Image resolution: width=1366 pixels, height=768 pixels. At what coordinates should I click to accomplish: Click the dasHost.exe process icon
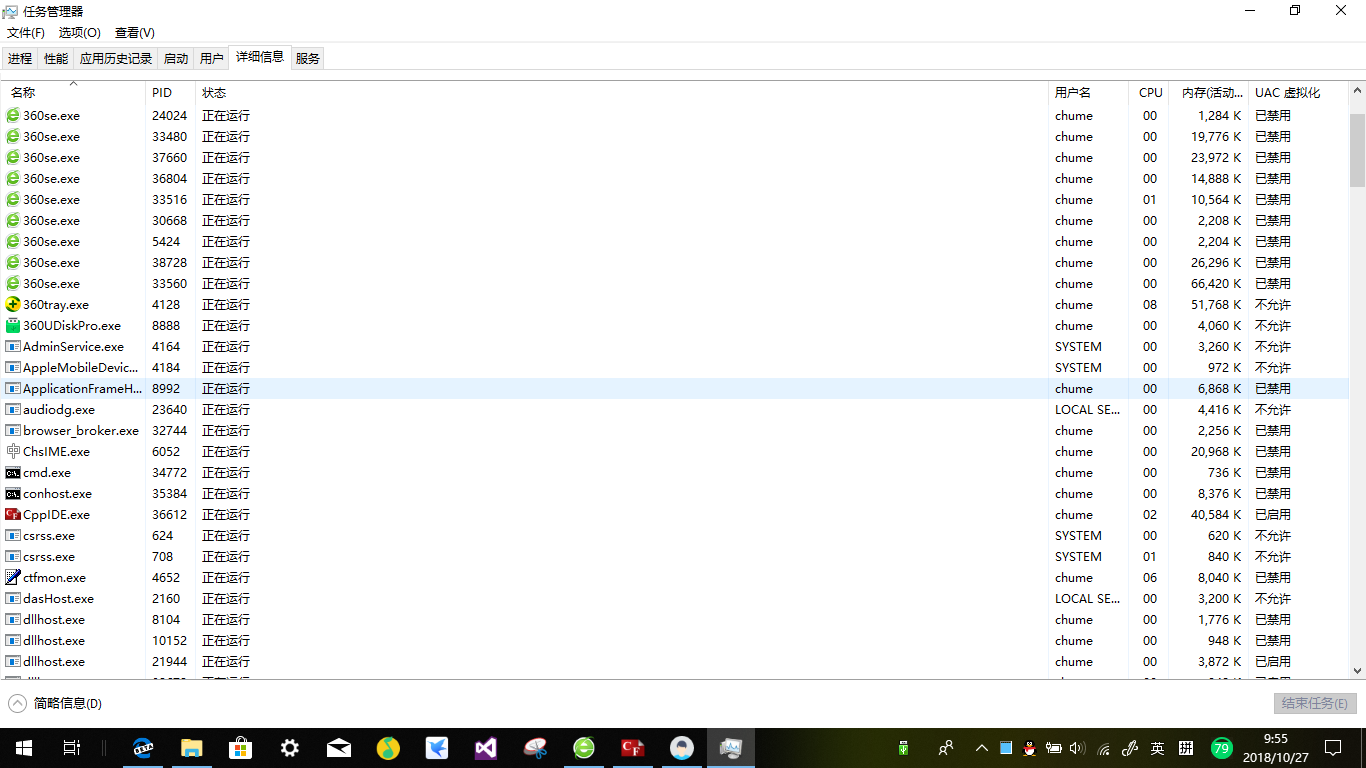13,598
